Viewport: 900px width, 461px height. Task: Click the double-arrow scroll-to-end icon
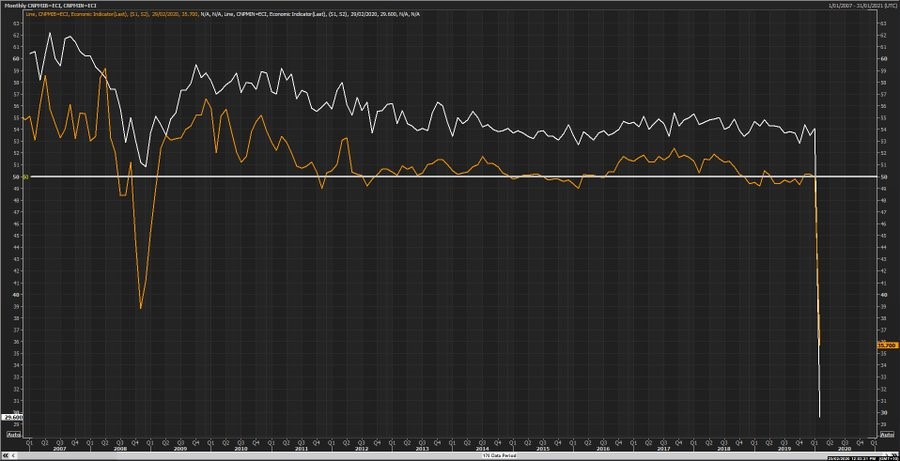tap(895, 455)
